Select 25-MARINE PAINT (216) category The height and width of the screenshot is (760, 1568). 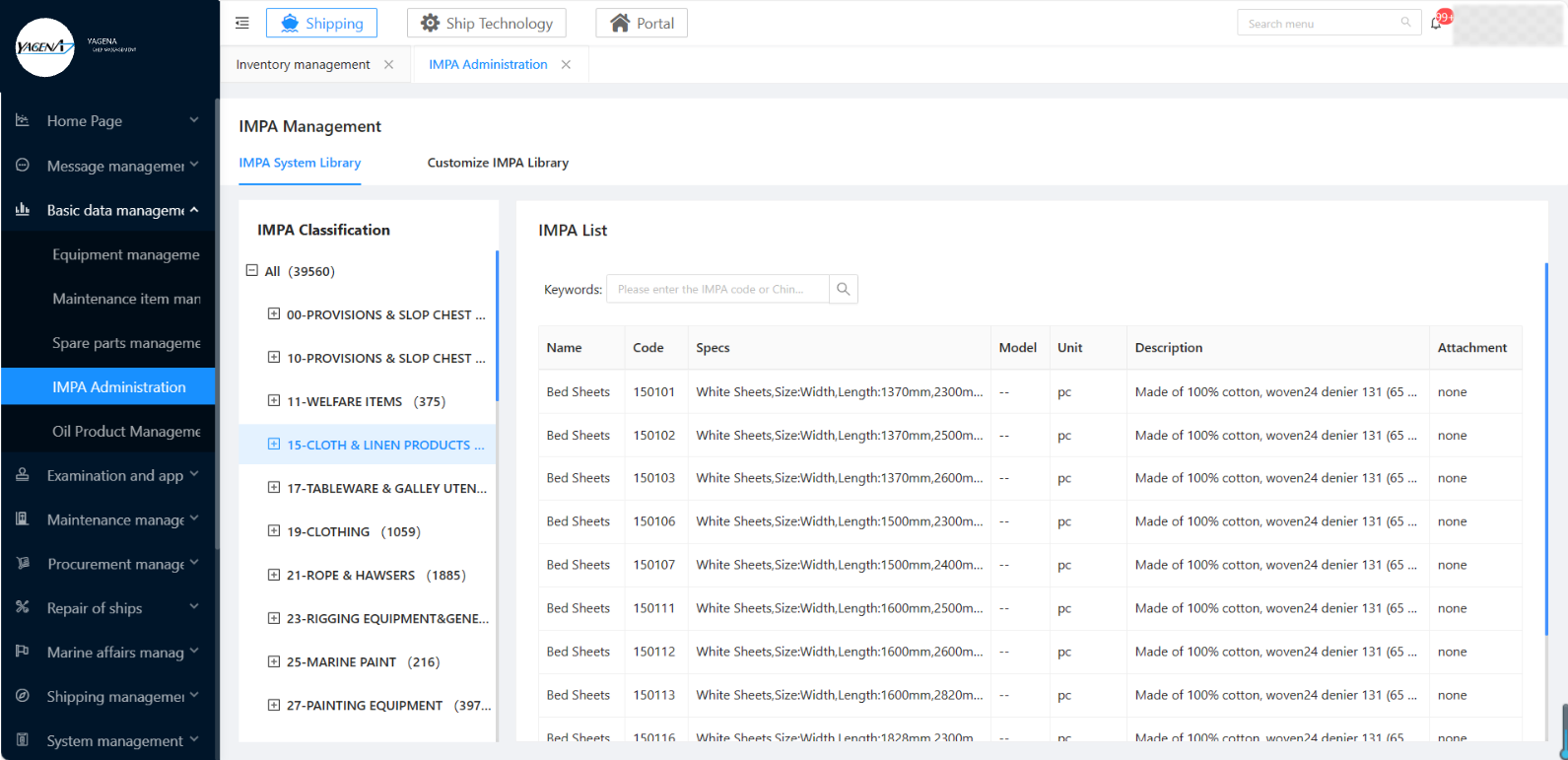coord(364,661)
